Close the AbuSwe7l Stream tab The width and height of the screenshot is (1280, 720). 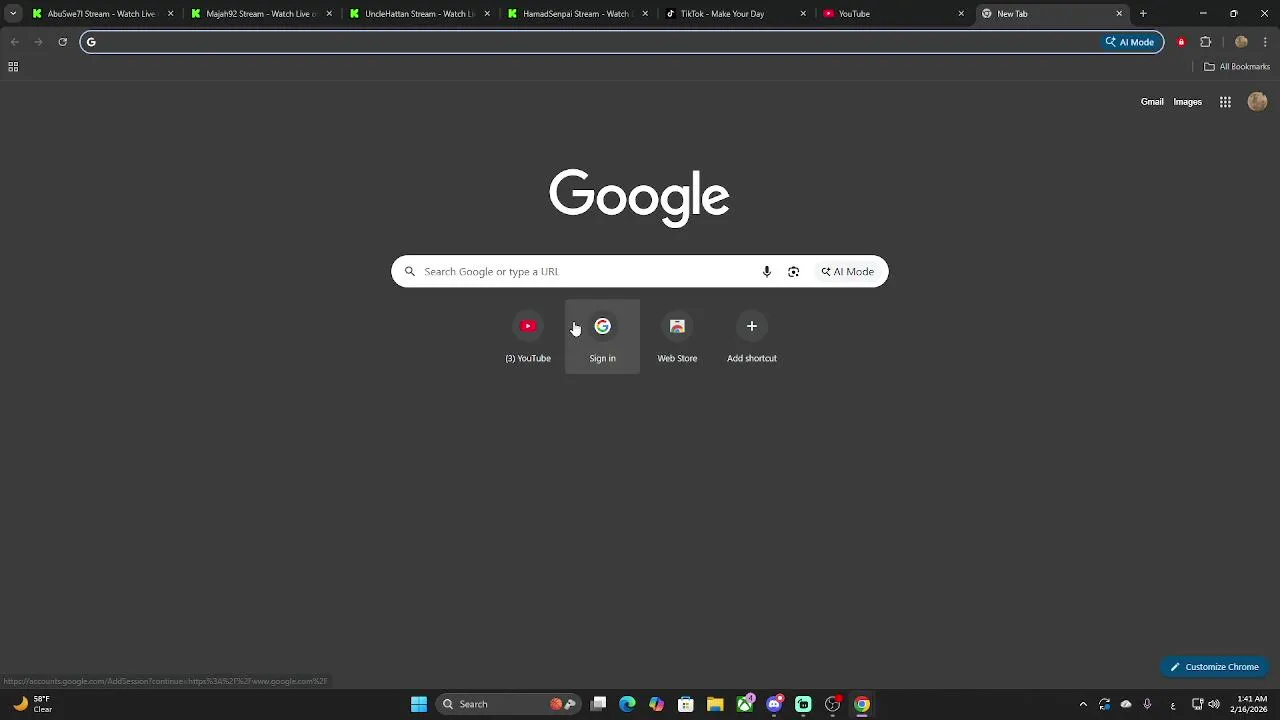point(170,14)
